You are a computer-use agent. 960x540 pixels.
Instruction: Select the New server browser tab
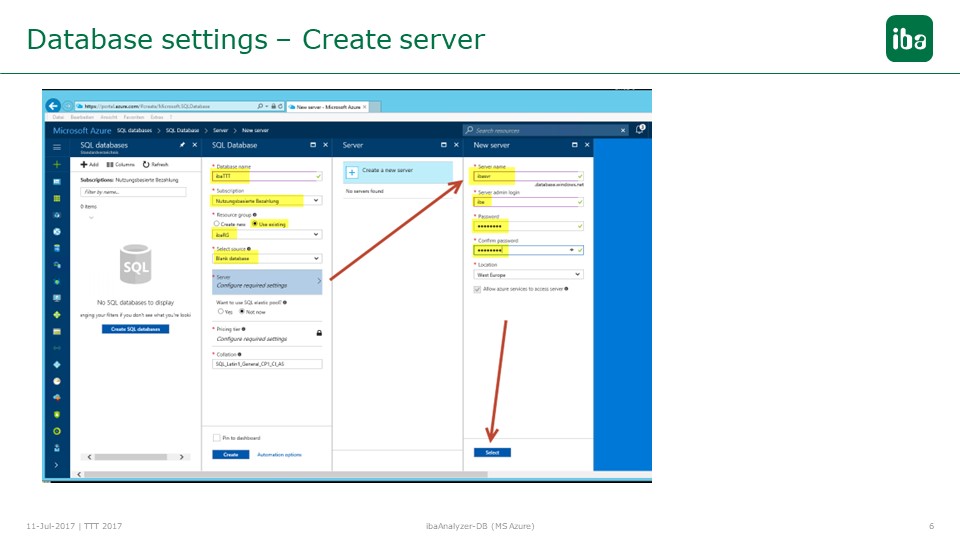click(x=328, y=107)
